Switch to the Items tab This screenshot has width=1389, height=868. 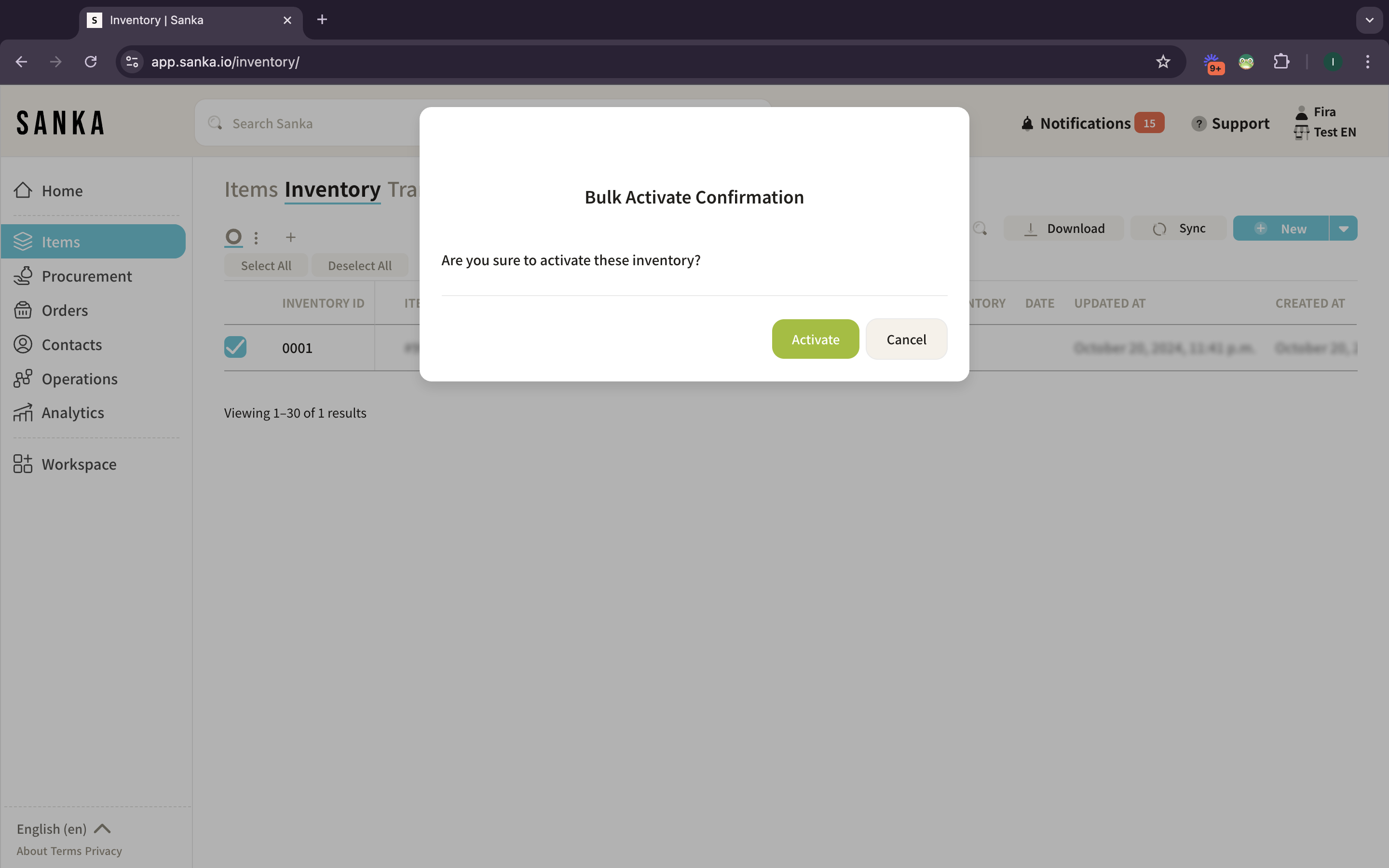click(251, 190)
